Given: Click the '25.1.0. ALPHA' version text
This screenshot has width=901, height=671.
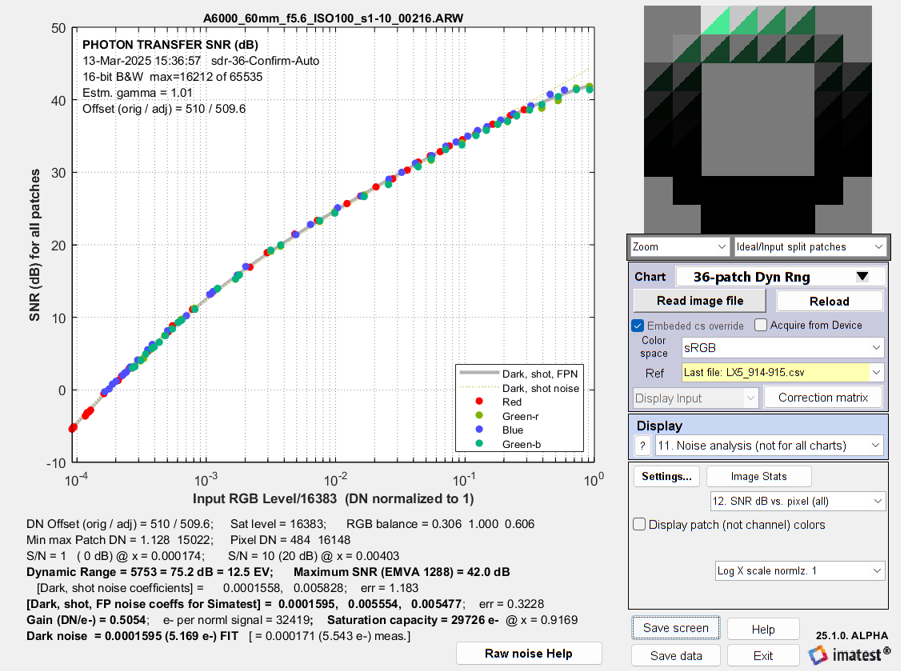Looking at the screenshot, I should click(x=852, y=635).
